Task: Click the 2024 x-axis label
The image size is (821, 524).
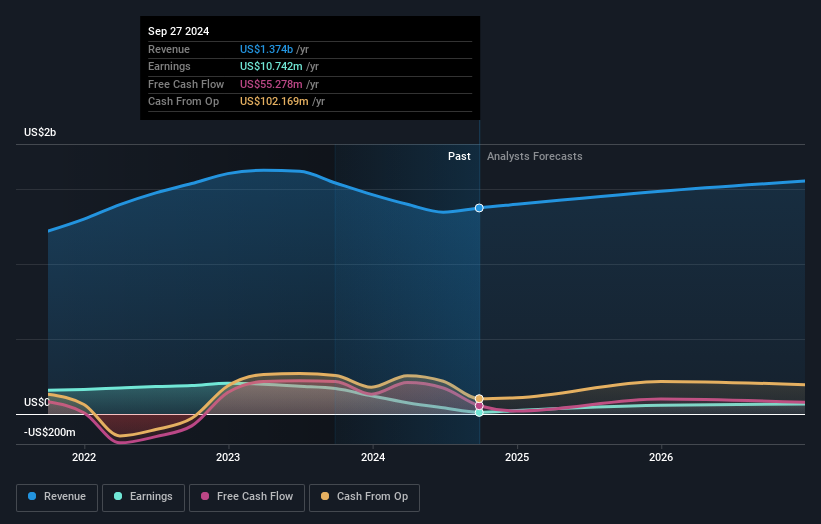Action: click(373, 457)
